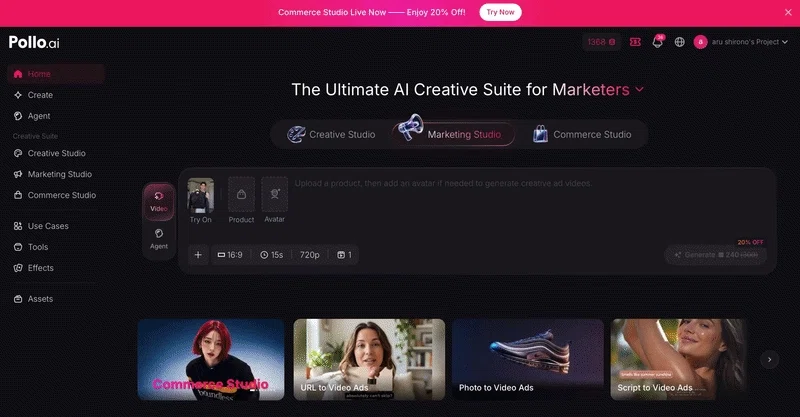The width and height of the screenshot is (800, 417).
Task: Open the Photo to Video Ads card
Action: 528,359
